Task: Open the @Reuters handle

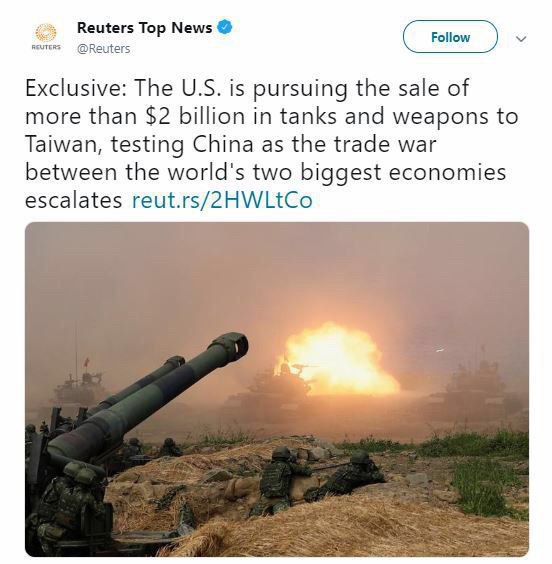Action: pyautogui.click(x=104, y=49)
